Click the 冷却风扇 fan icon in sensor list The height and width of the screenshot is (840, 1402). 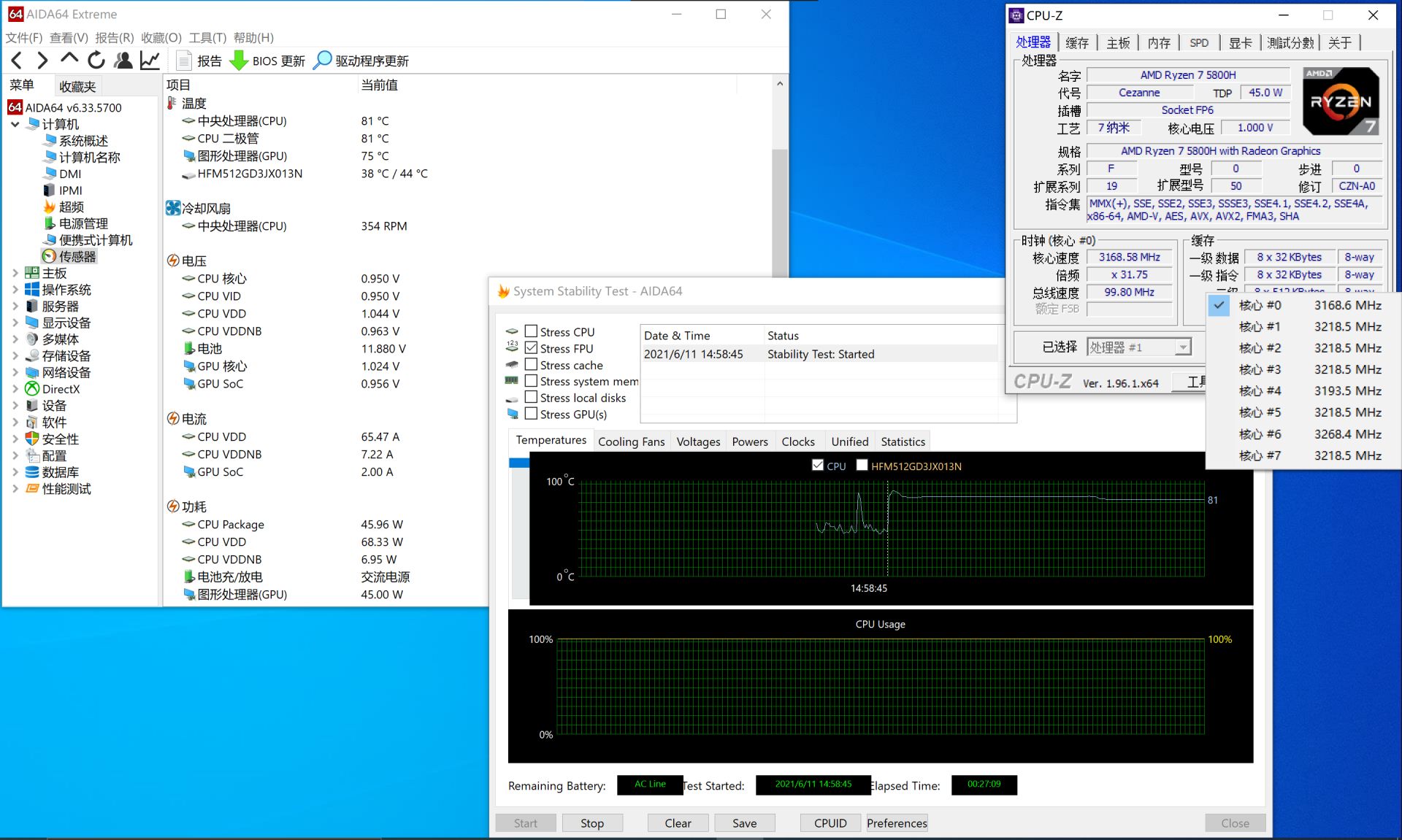[173, 208]
